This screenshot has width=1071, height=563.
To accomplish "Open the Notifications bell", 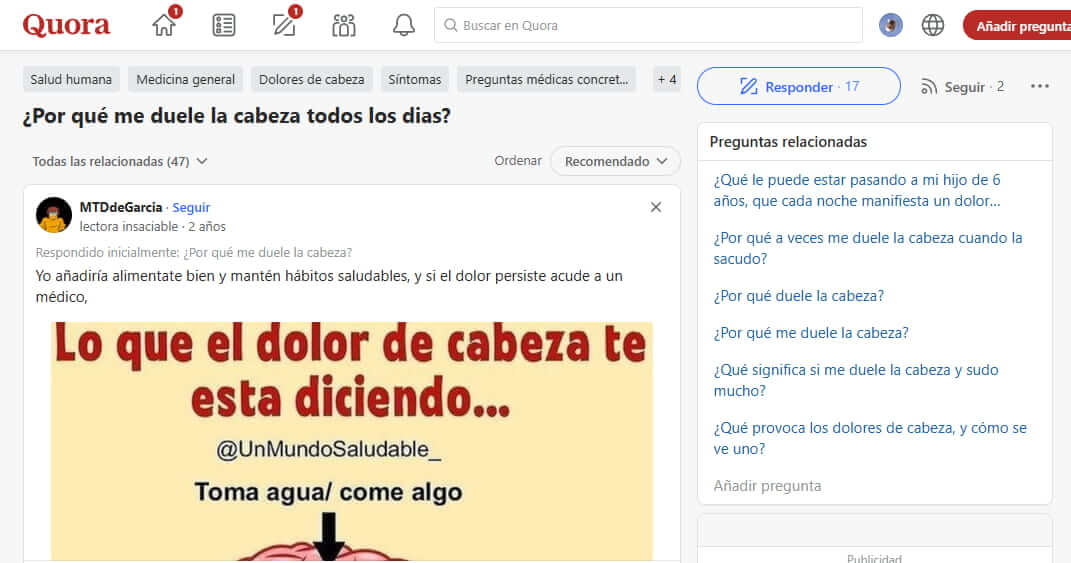I will click(x=404, y=25).
